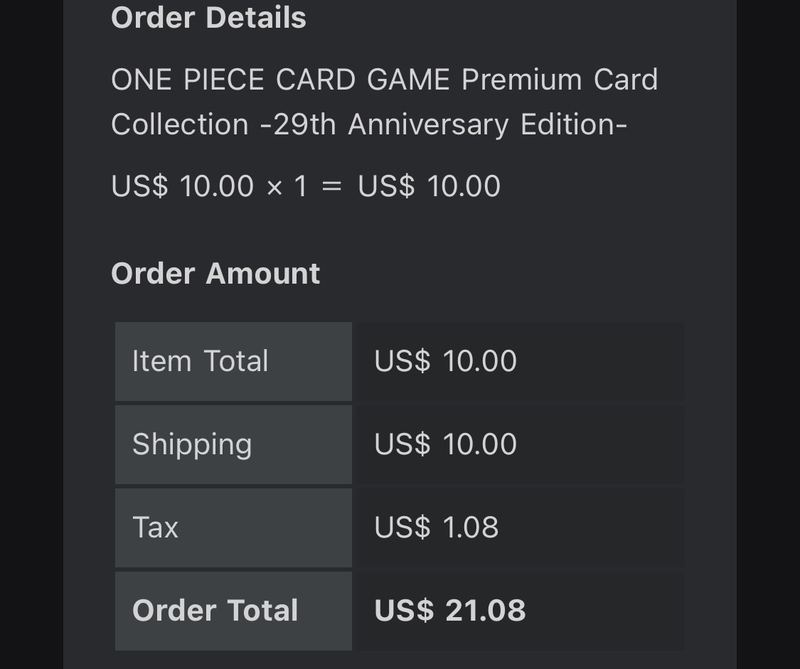Click the word Collection in the product name
800x669 pixels.
[180, 125]
